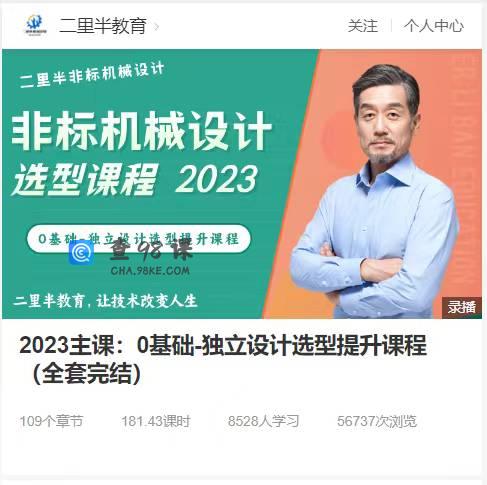Click the 二里半教育 logo avatar
Screen dimensions: 487x485
coord(36,25)
